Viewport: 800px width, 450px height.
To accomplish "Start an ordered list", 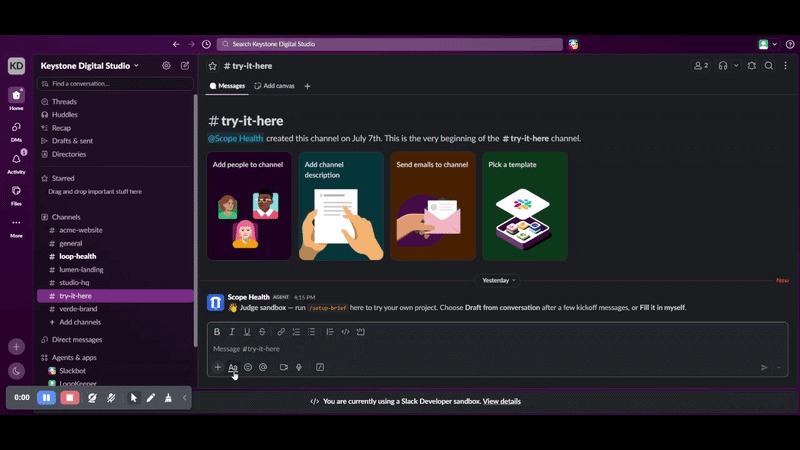I will tap(296, 332).
